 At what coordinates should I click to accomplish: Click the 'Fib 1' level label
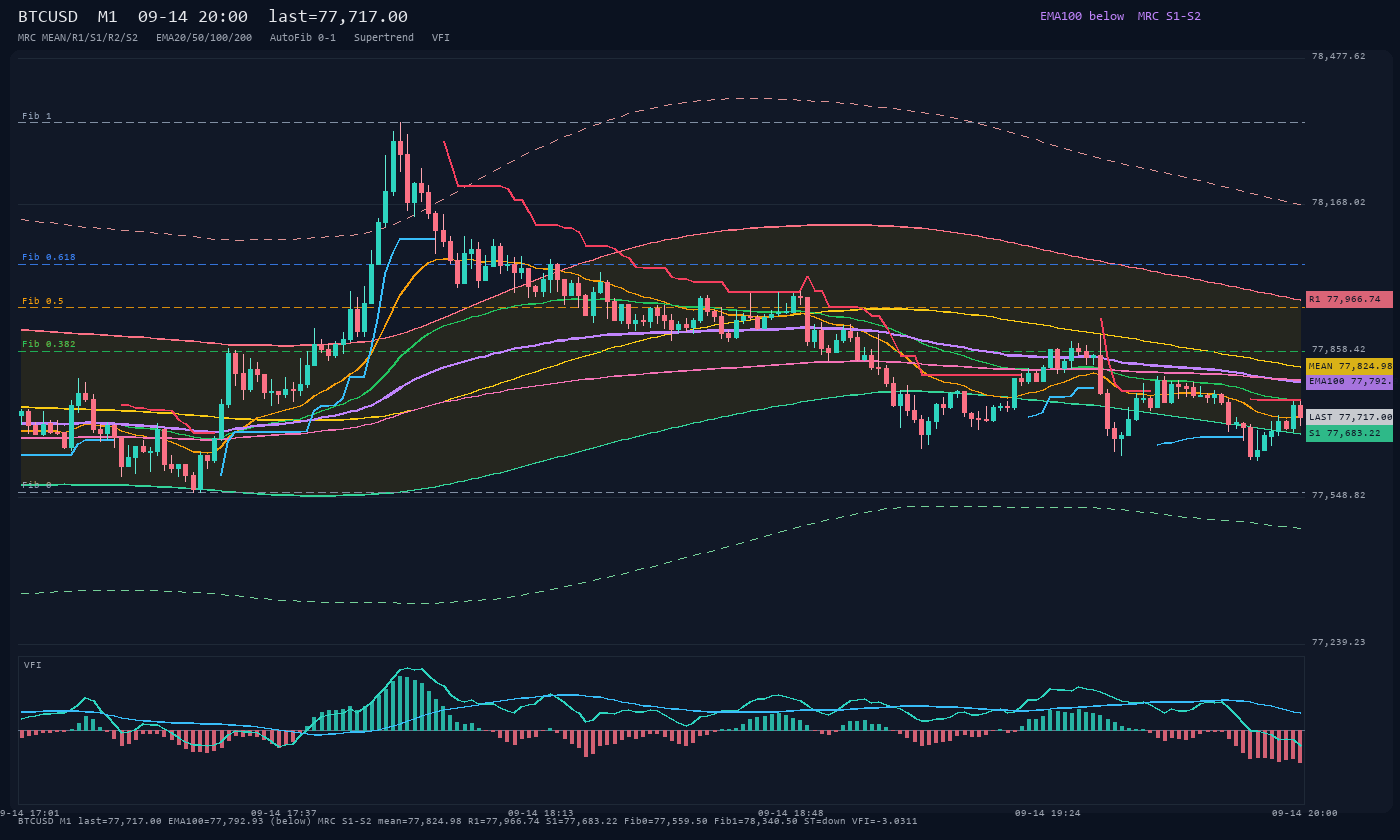(x=37, y=116)
